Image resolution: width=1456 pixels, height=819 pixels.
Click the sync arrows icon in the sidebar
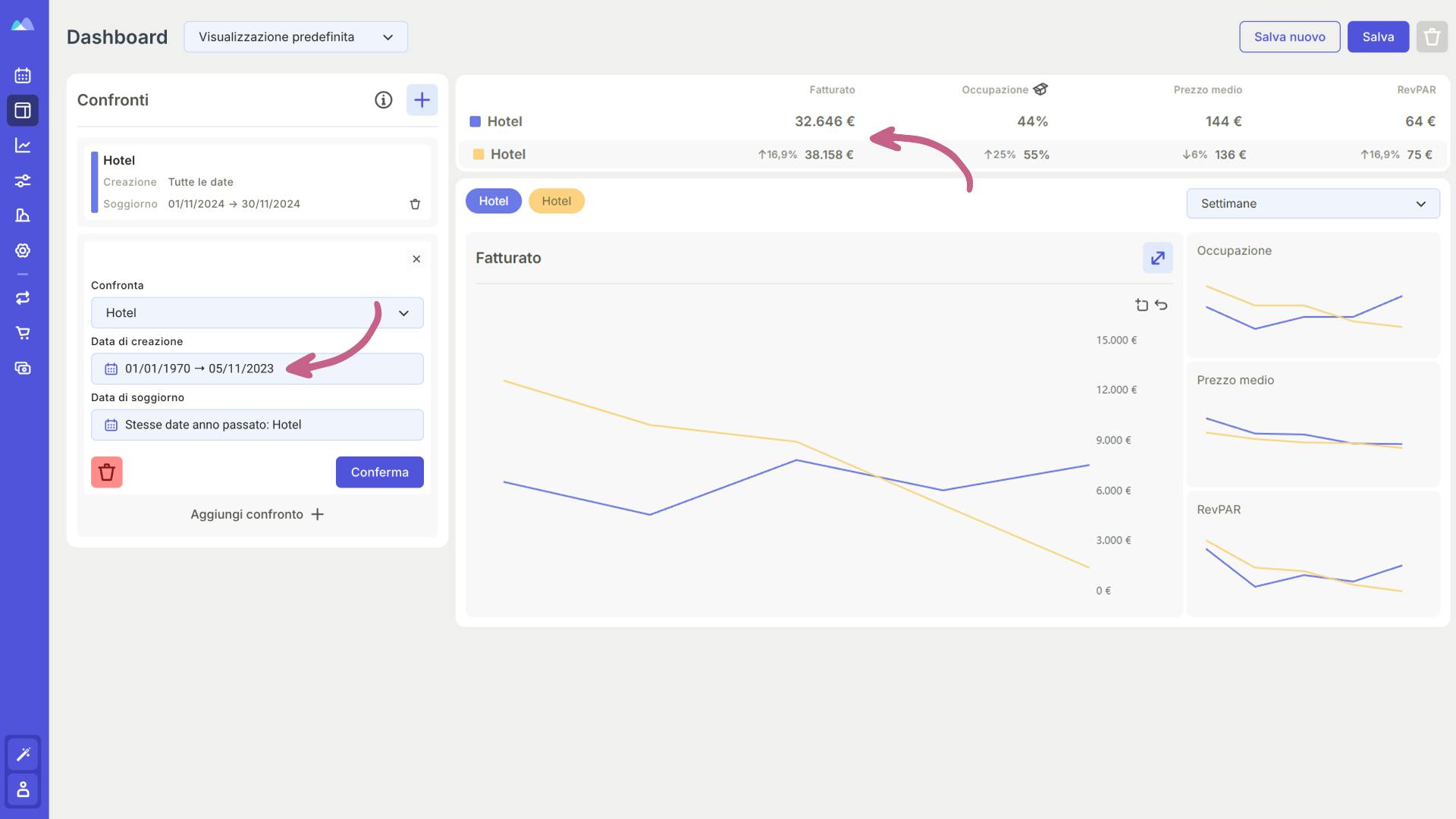tap(23, 298)
